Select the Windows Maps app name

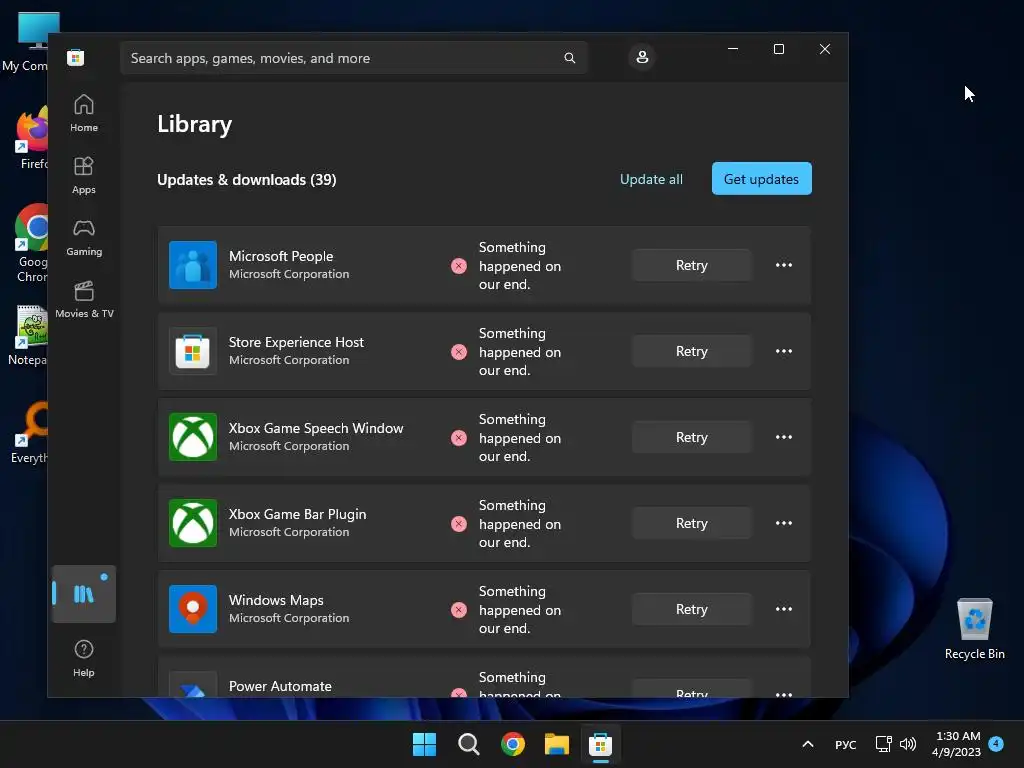tap(276, 600)
